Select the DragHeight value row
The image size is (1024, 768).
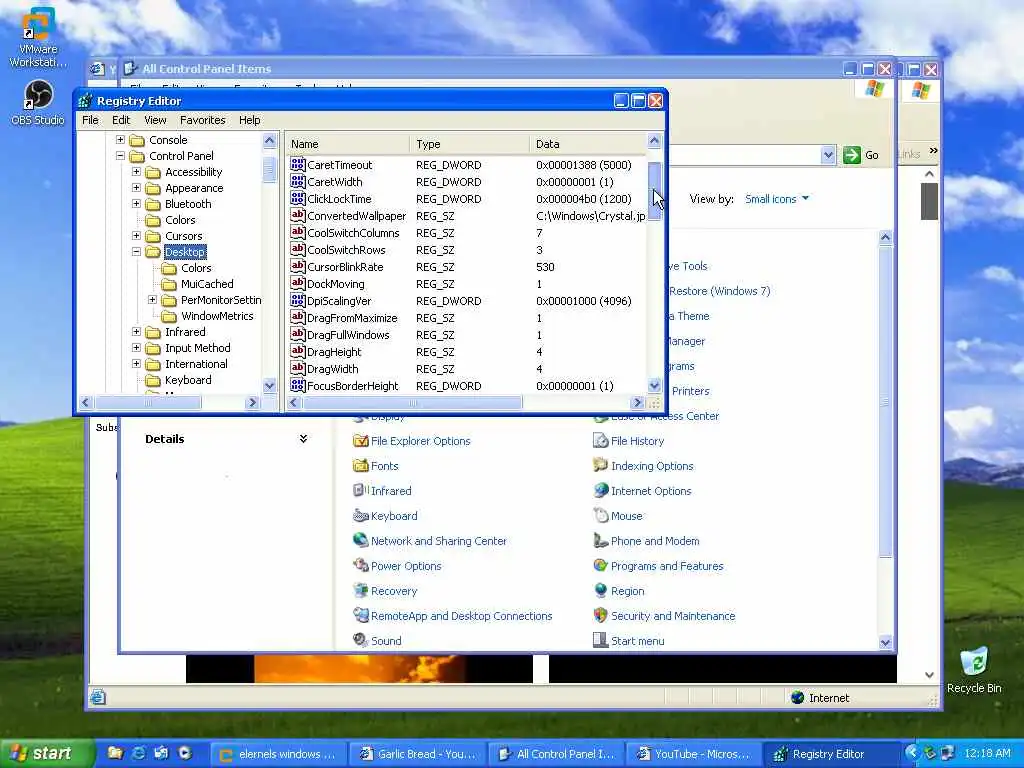click(x=467, y=351)
